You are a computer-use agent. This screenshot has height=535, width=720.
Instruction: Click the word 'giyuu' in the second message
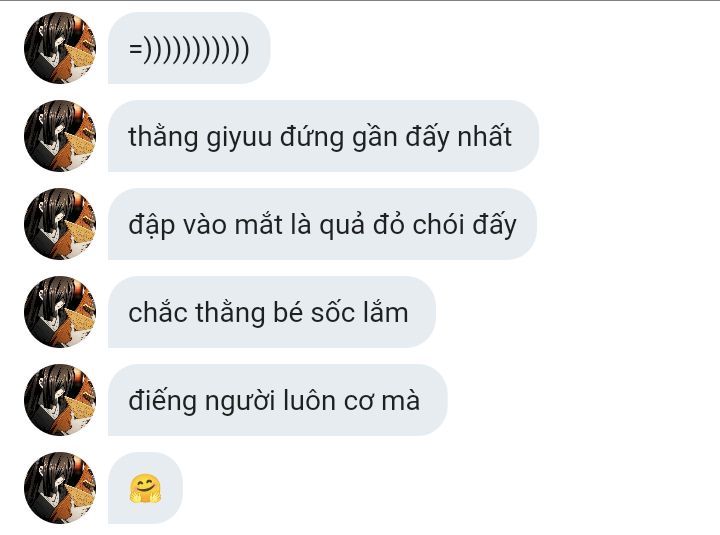(239, 138)
